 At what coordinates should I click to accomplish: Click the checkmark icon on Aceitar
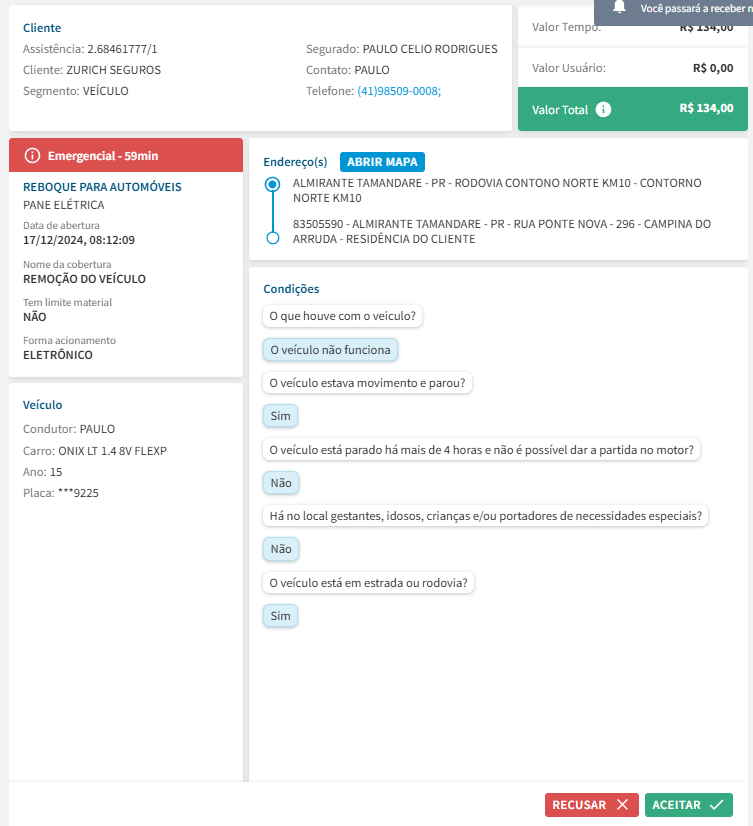716,804
